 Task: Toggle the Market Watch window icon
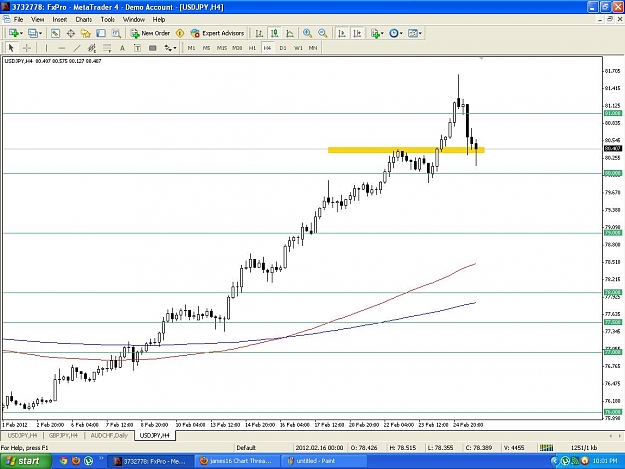[55, 33]
